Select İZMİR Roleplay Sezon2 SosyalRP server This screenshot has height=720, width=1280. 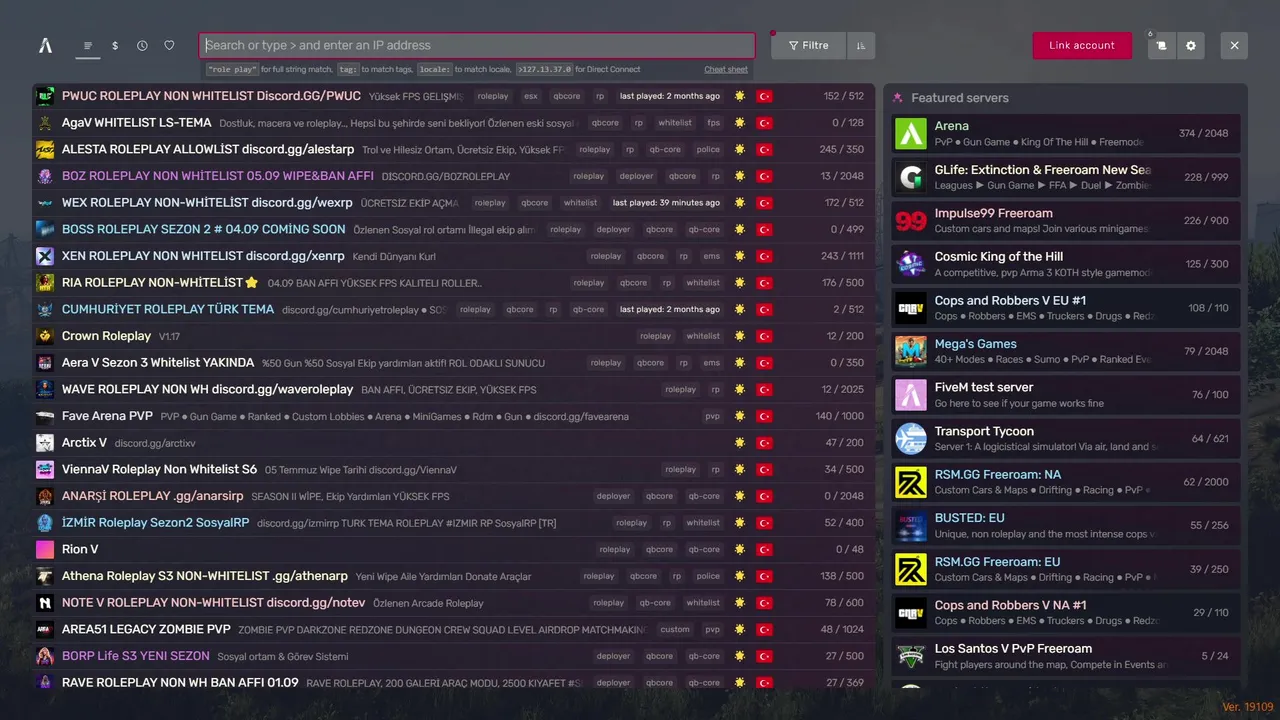click(454, 522)
